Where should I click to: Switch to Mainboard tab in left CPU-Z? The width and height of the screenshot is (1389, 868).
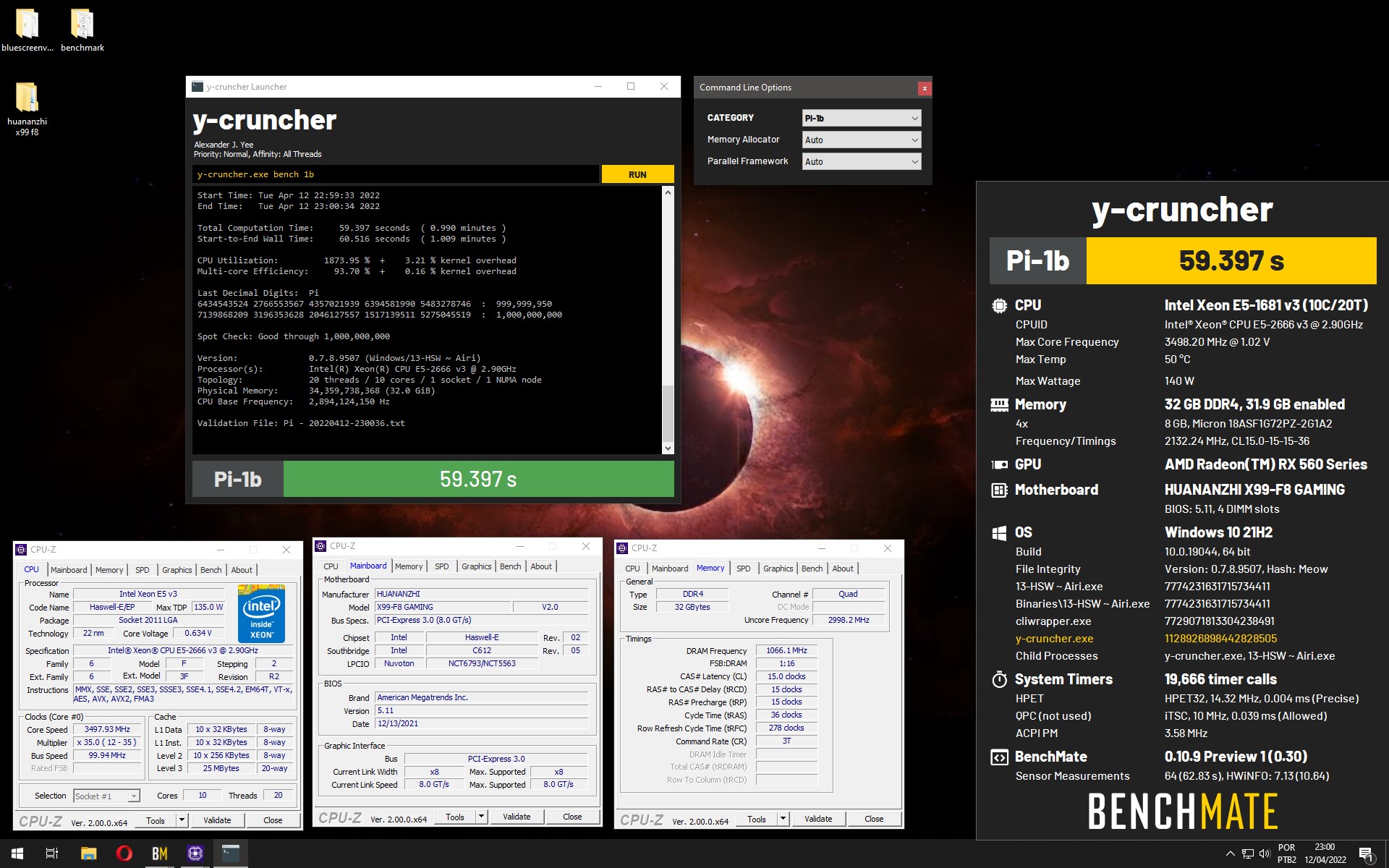tap(69, 570)
